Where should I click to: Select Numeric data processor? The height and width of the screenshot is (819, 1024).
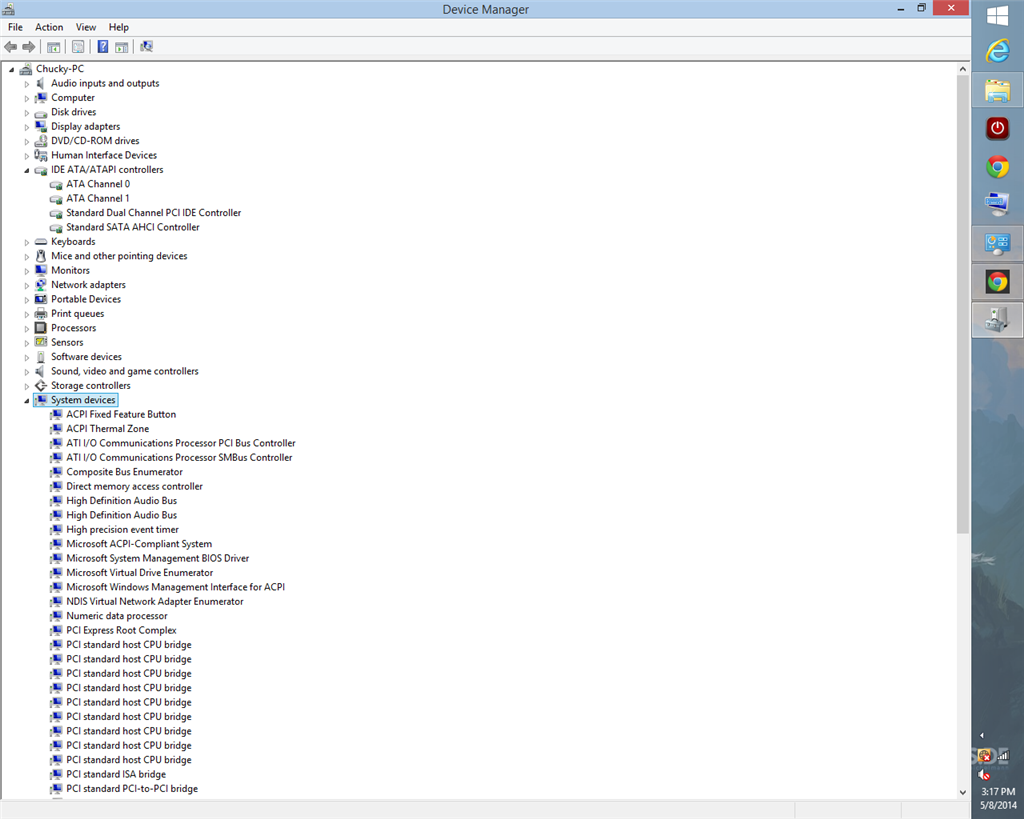116,615
